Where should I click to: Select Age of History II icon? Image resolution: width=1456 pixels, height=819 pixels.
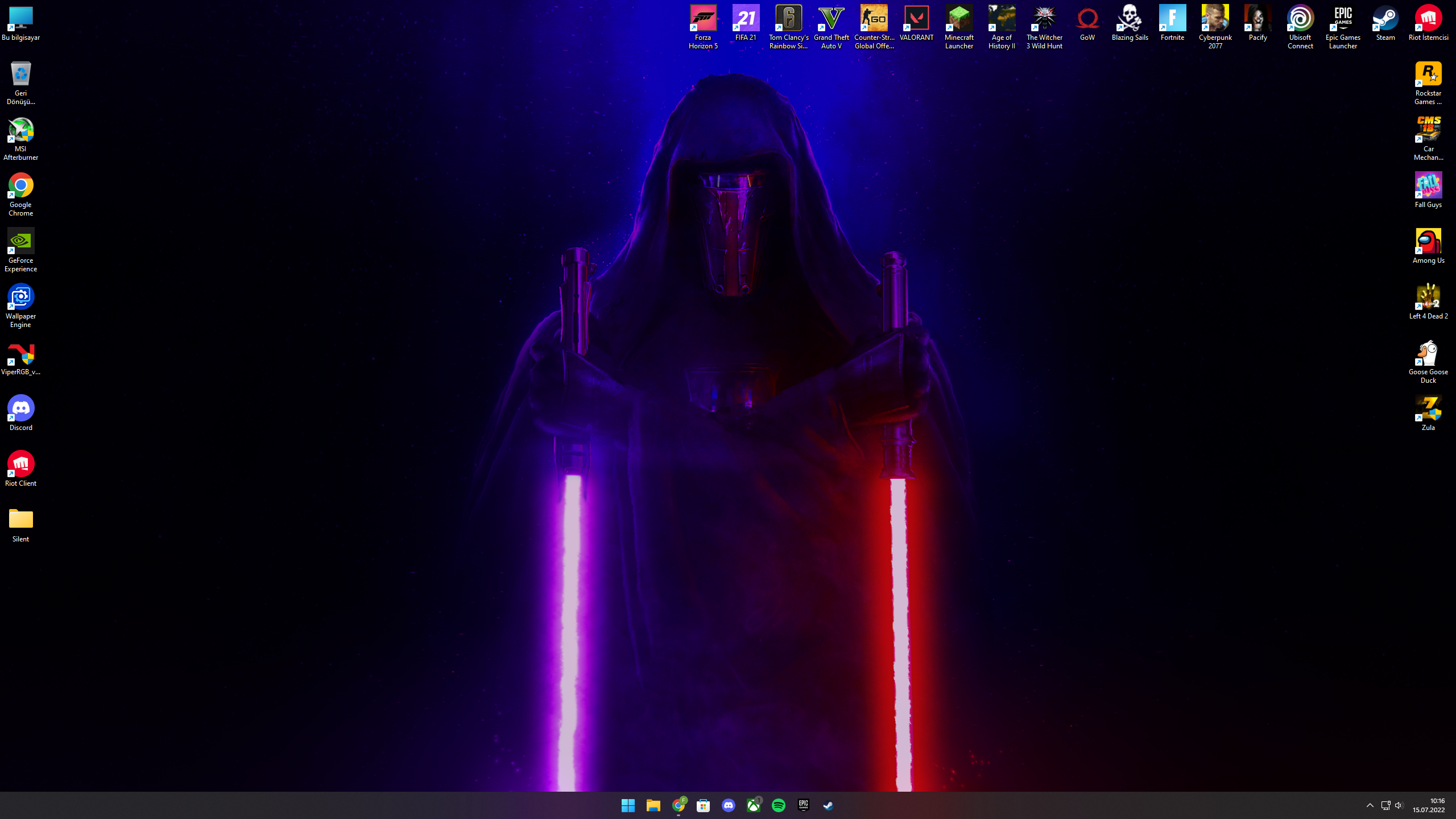[x=1002, y=27]
